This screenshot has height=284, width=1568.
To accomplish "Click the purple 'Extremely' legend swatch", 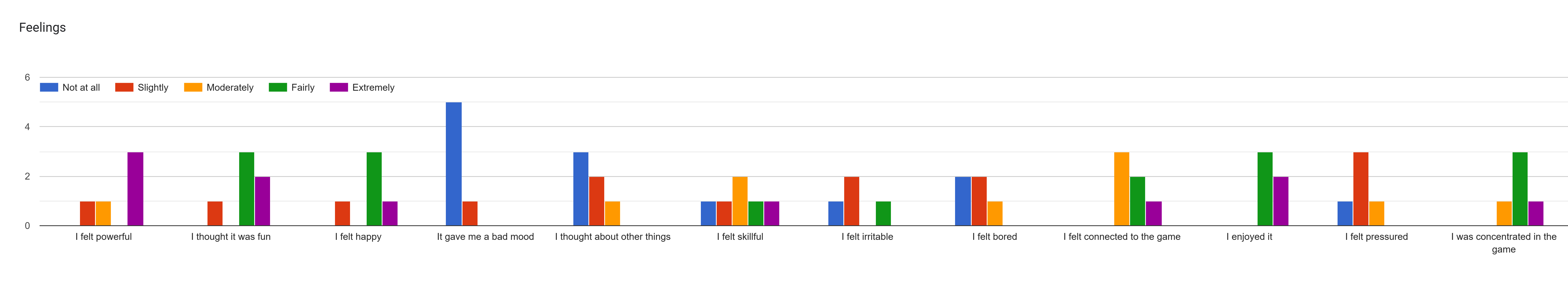I will click(338, 87).
